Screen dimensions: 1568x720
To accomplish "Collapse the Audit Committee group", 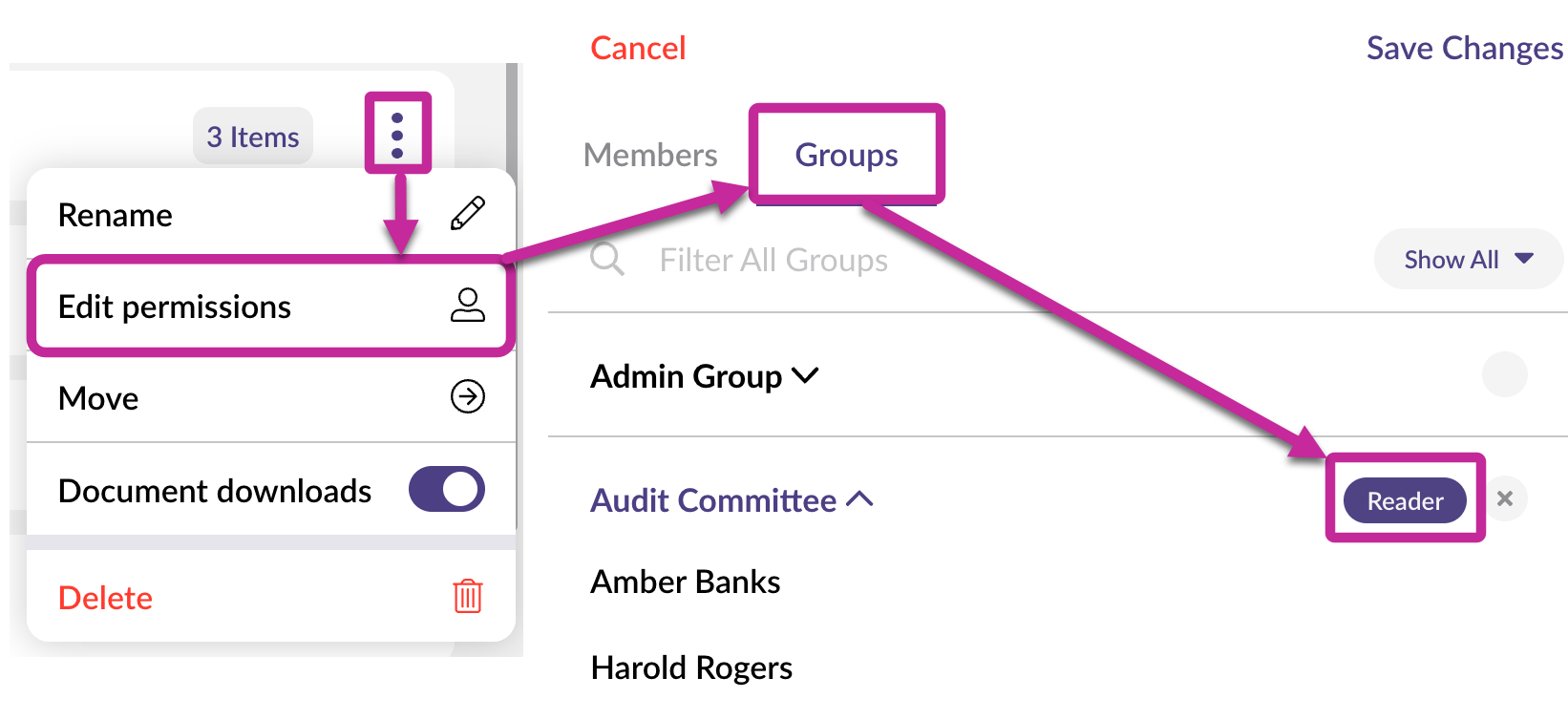I will click(x=859, y=499).
